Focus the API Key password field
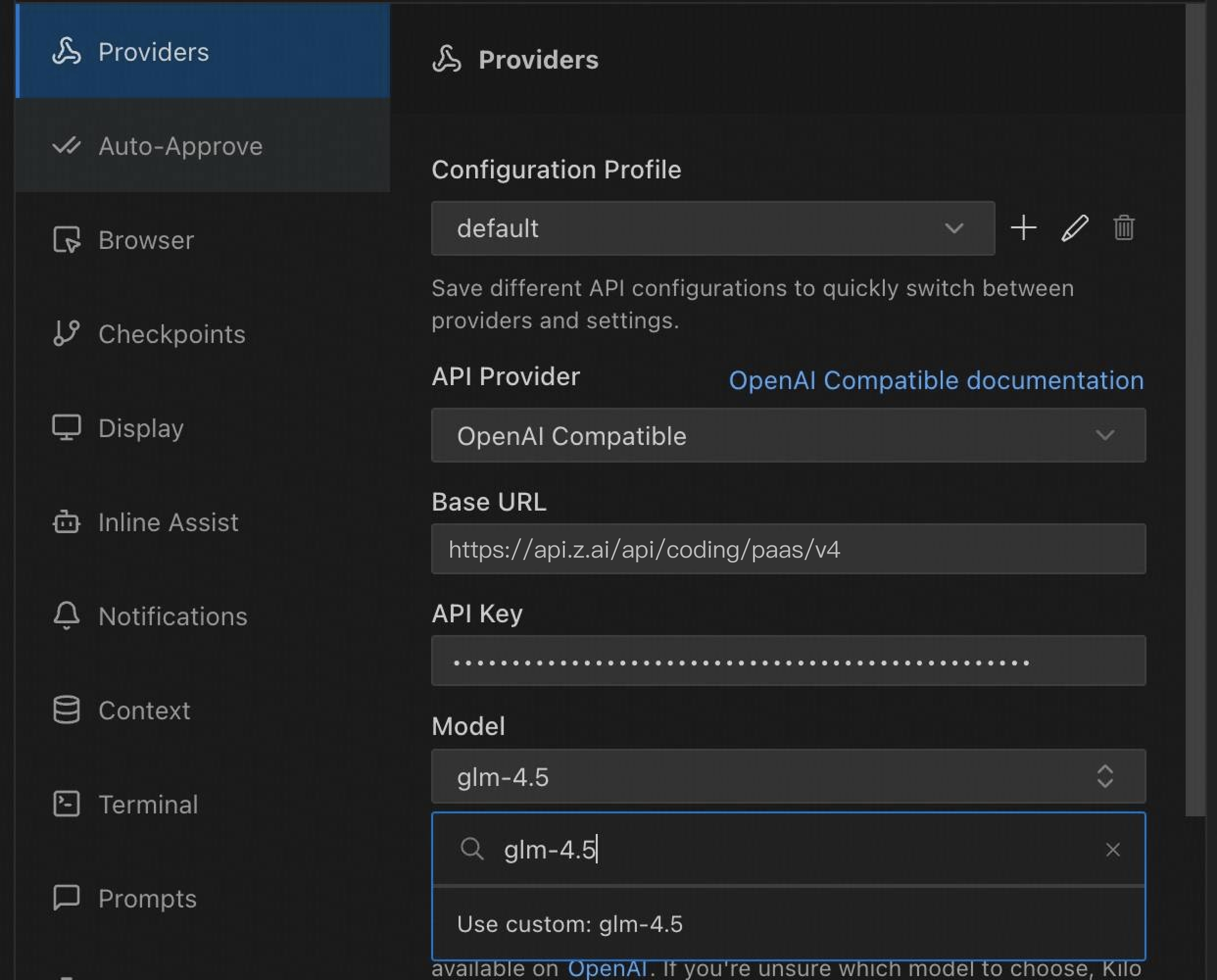This screenshot has width=1217, height=980. coord(789,661)
